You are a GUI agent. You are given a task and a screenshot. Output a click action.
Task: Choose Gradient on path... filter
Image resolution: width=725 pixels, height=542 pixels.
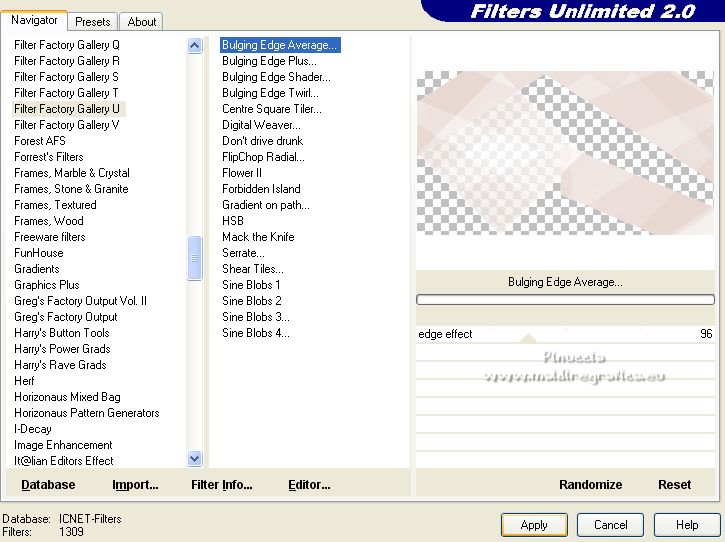click(266, 205)
